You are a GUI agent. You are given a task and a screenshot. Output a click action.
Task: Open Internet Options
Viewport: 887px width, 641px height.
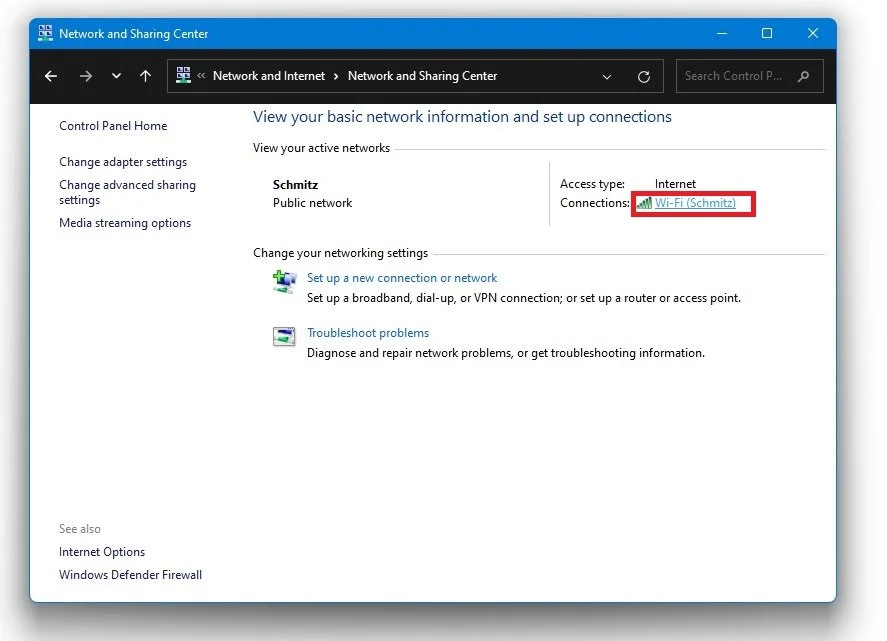[102, 551]
